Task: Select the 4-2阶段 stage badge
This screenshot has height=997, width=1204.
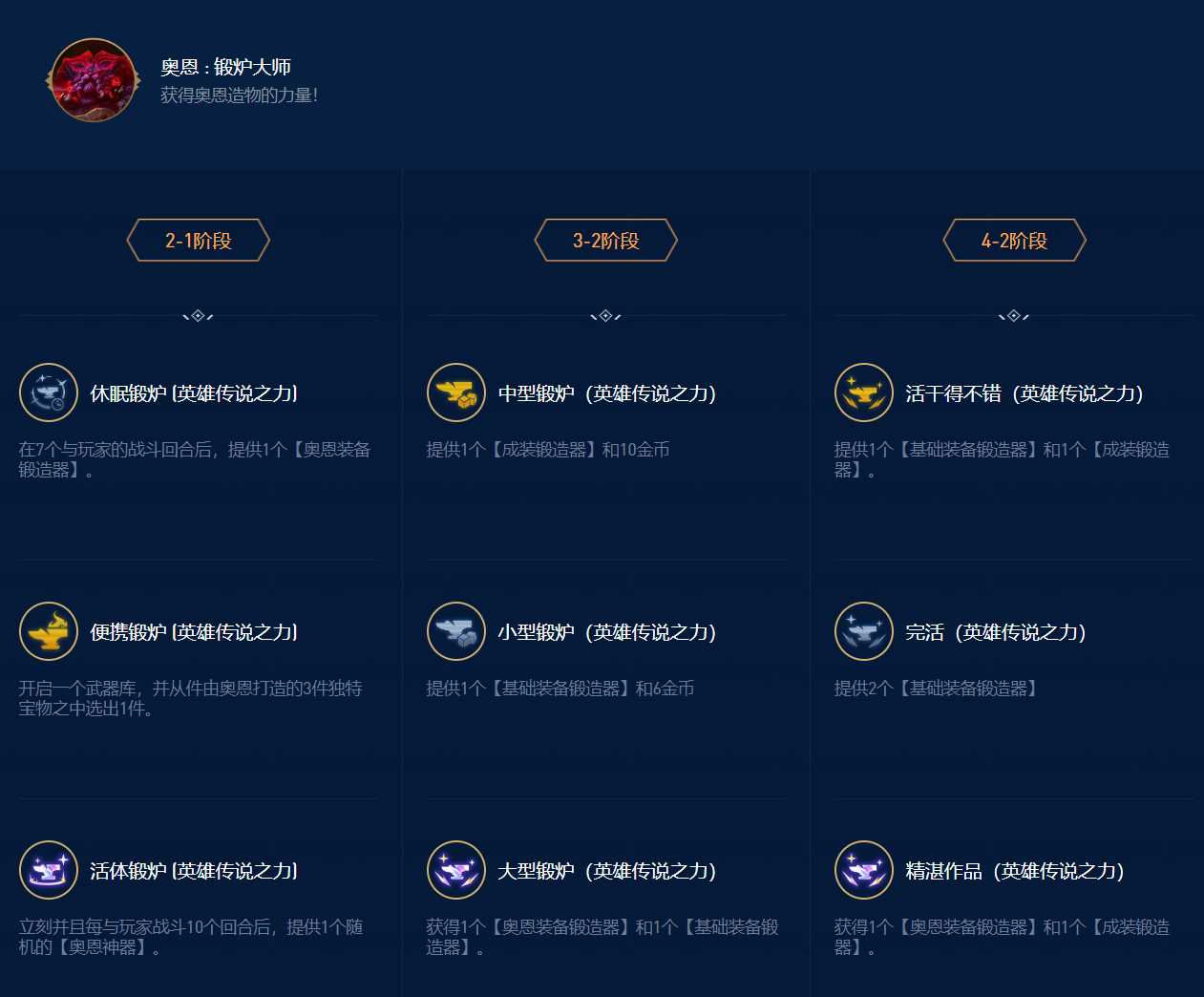Action: point(1015,241)
